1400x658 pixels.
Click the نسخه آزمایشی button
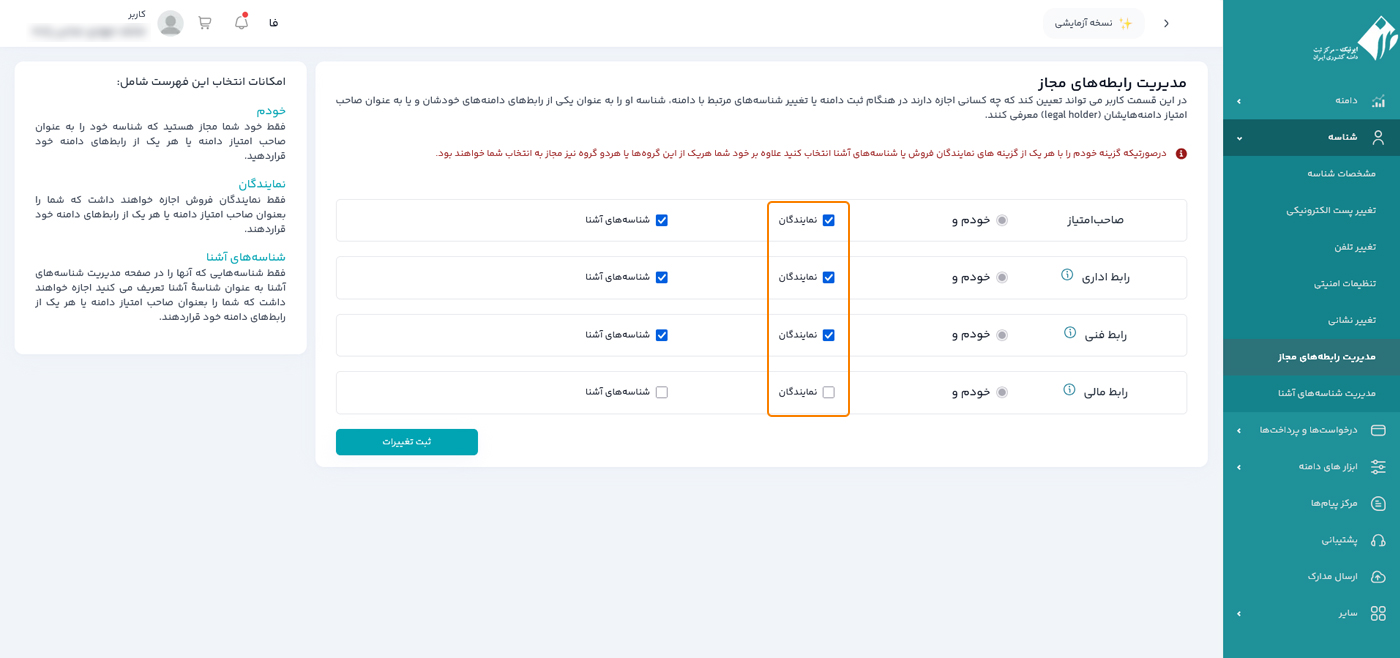pos(1093,23)
